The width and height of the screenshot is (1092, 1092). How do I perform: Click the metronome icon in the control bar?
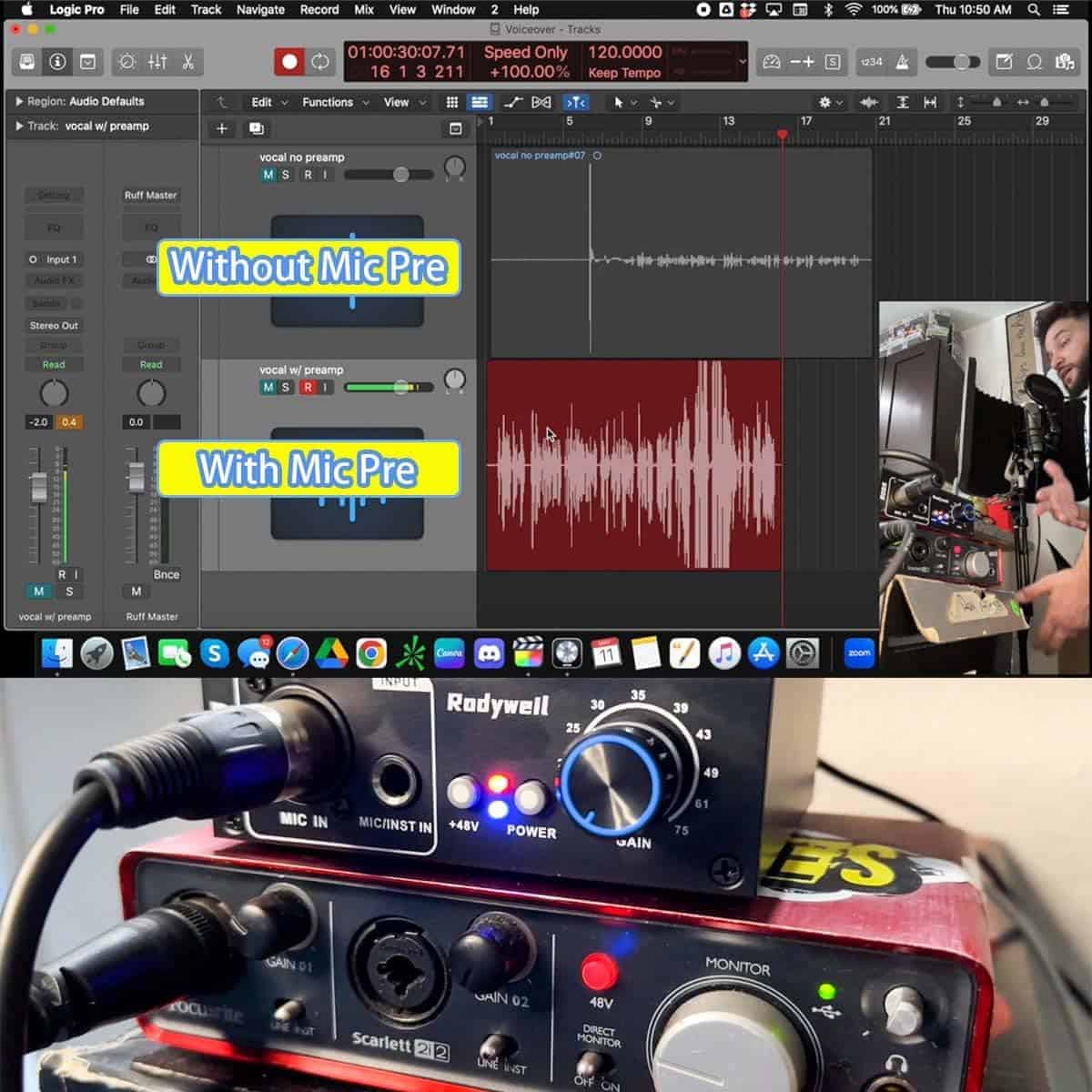903,62
